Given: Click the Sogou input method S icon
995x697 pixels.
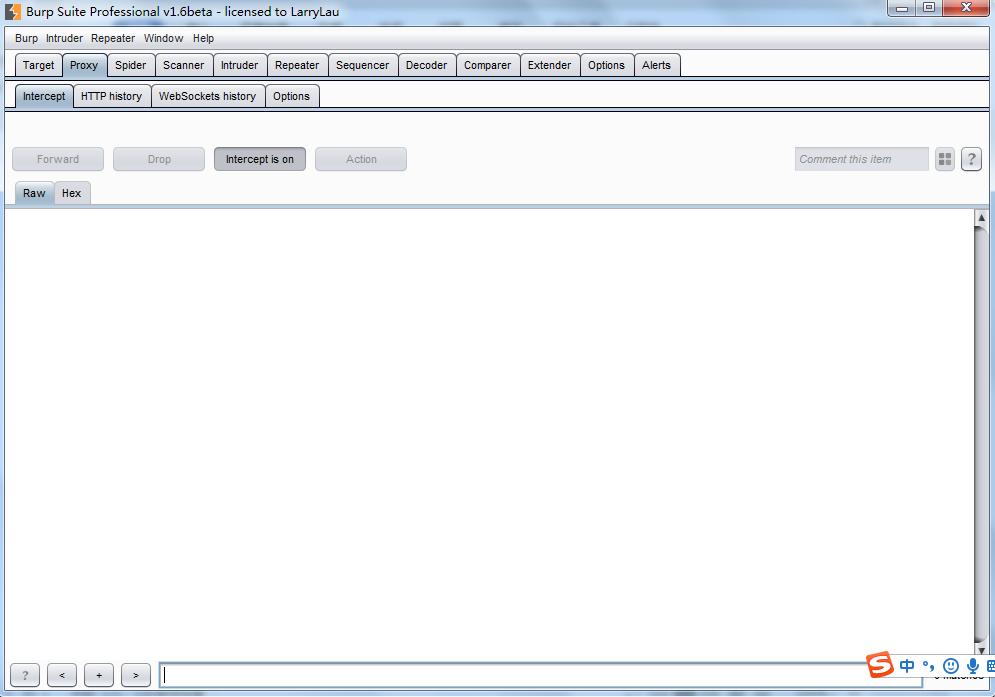Looking at the screenshot, I should coord(880,665).
